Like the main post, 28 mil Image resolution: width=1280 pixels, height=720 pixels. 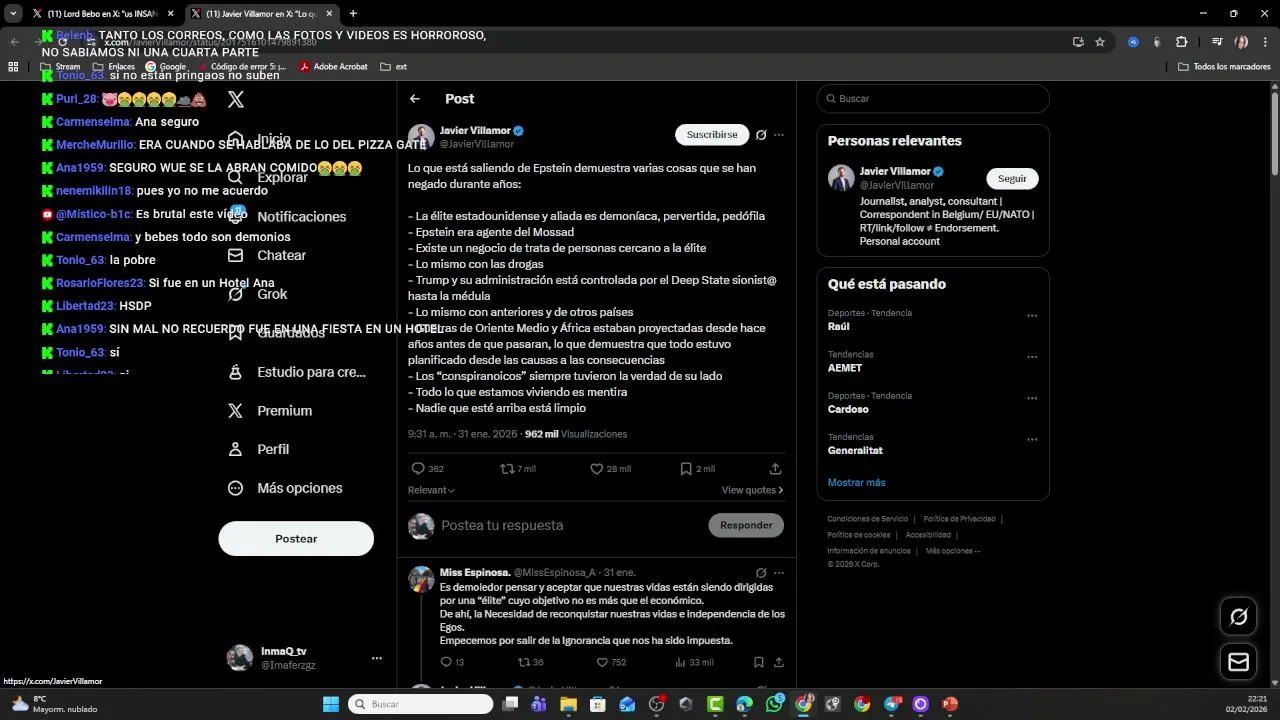coord(610,468)
